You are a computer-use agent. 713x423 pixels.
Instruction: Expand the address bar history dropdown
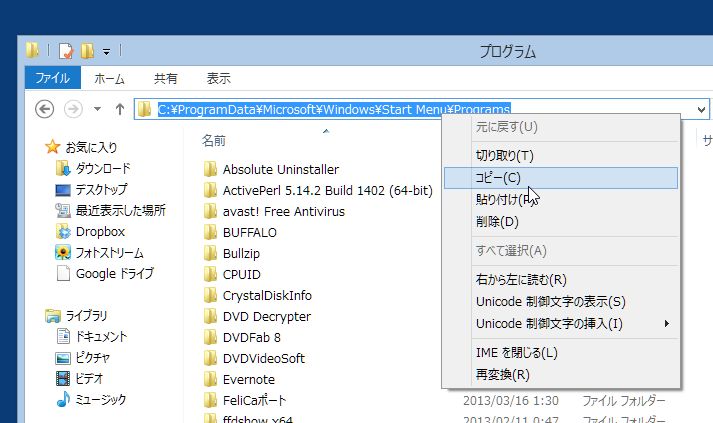pos(701,110)
